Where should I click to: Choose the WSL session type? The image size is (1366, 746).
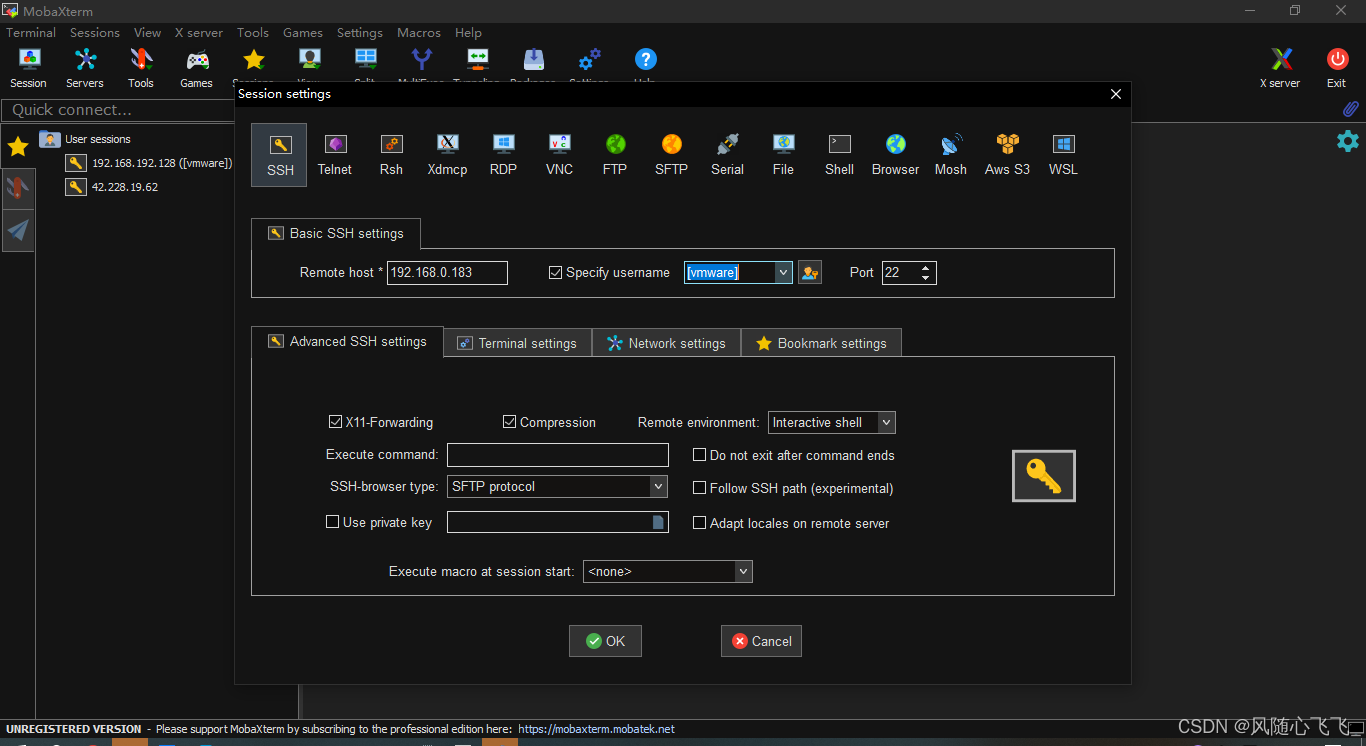(1063, 155)
